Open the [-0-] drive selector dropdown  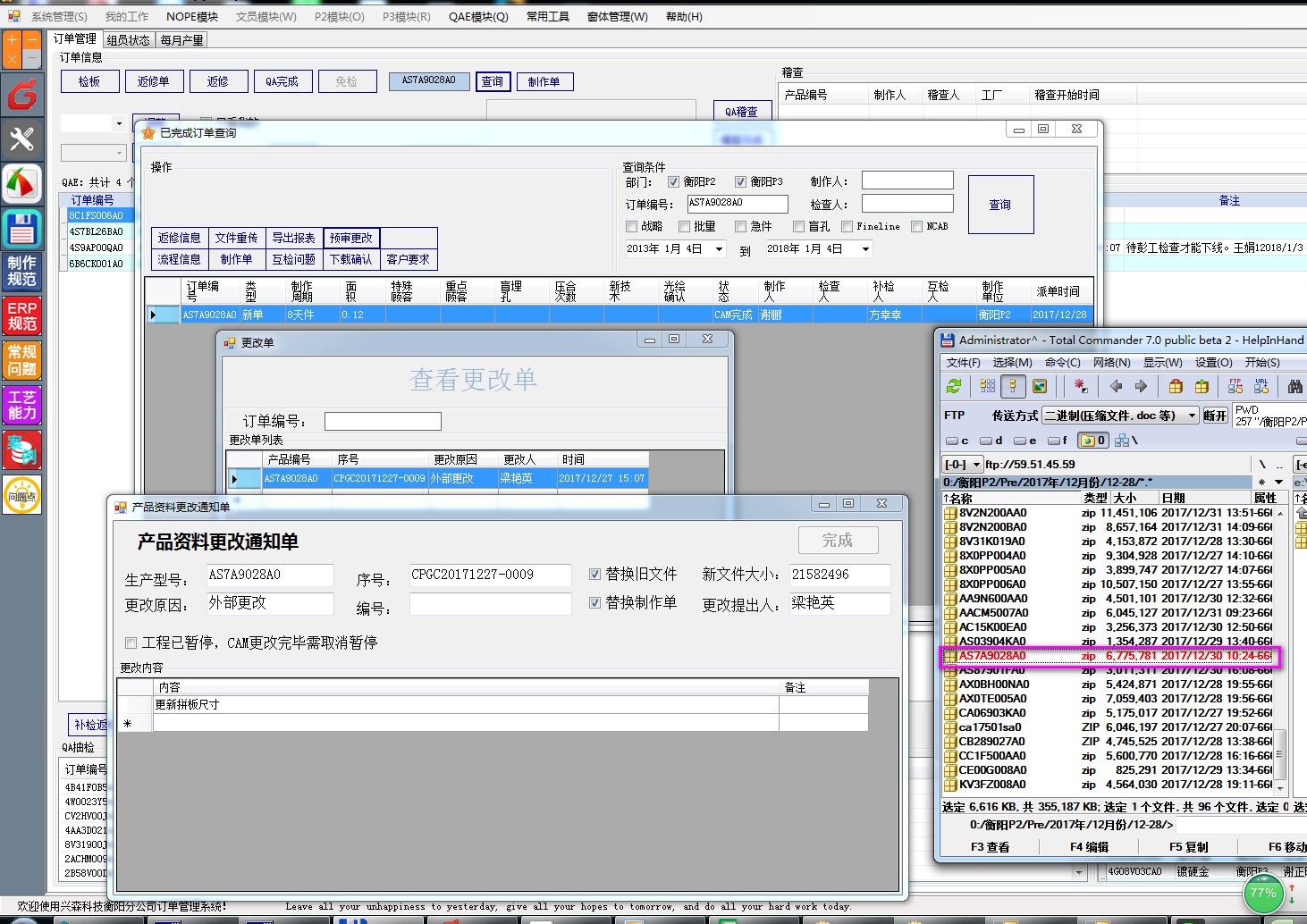(x=976, y=465)
